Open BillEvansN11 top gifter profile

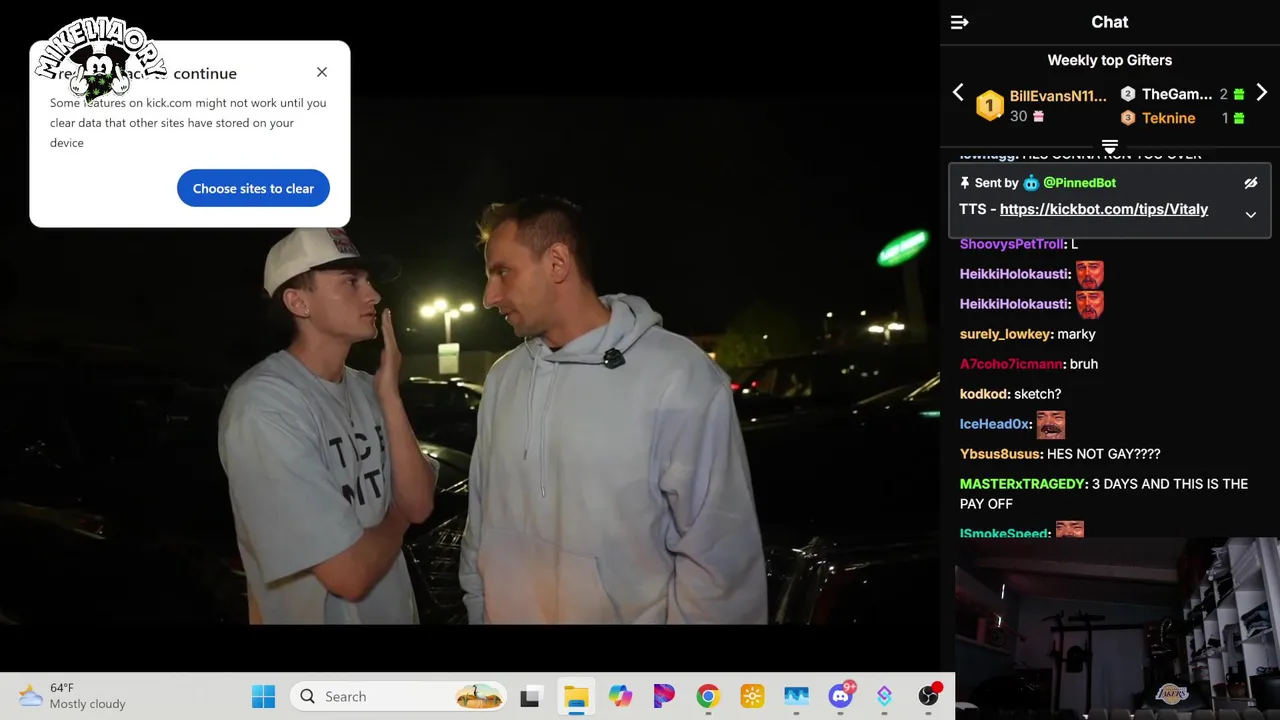(1057, 96)
